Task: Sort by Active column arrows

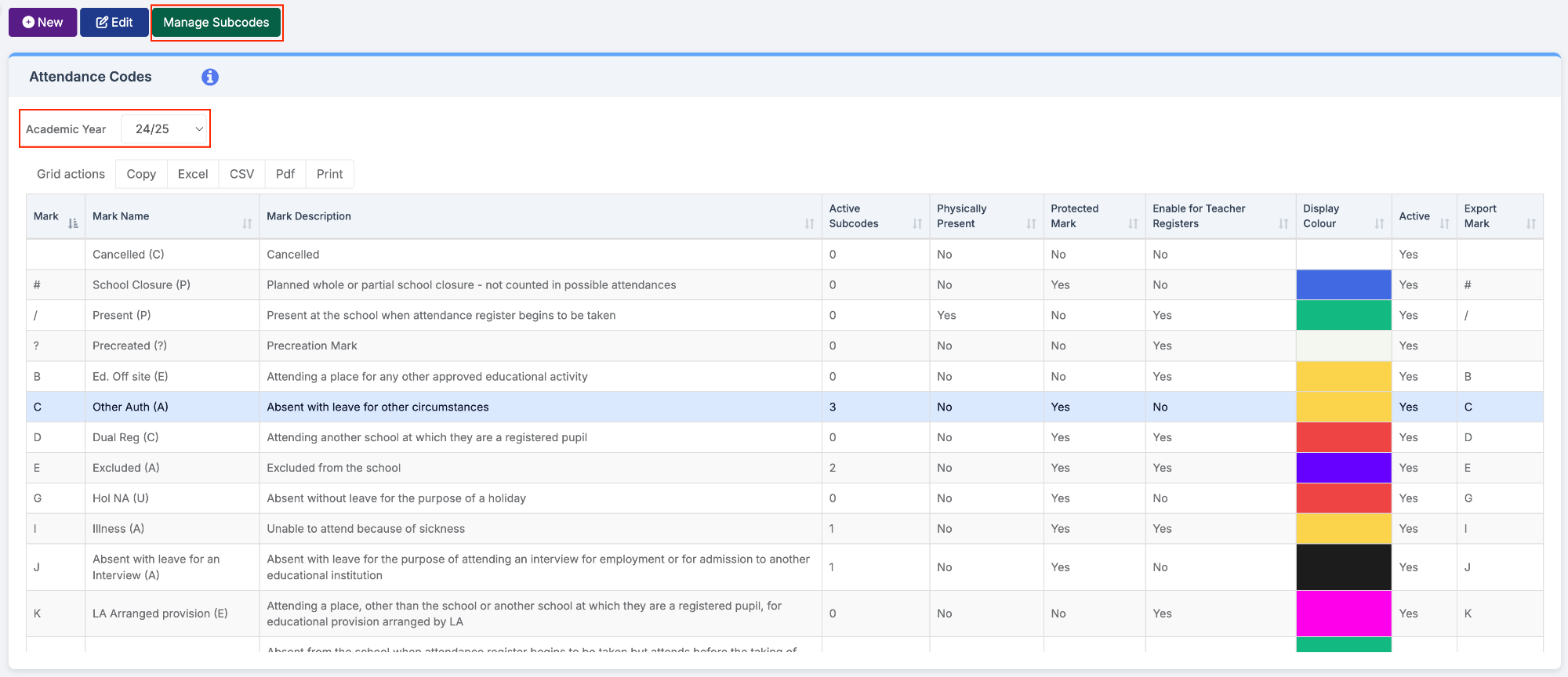Action: point(1444,223)
